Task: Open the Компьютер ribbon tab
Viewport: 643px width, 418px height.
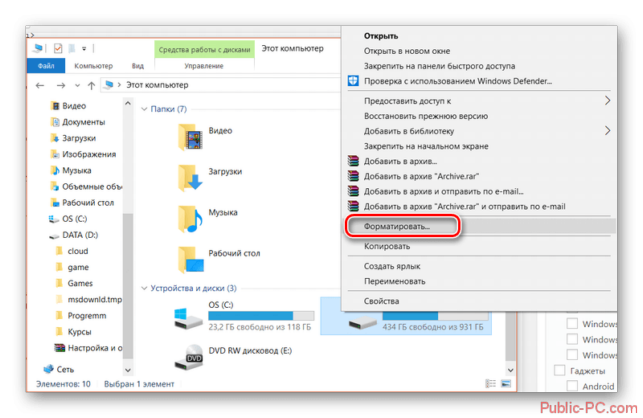Action: point(93,66)
